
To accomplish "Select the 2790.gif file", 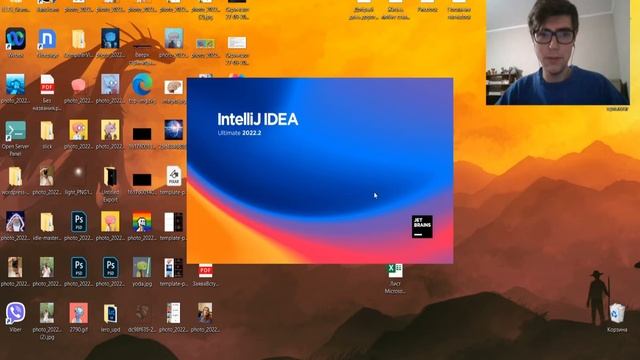I will [78, 313].
